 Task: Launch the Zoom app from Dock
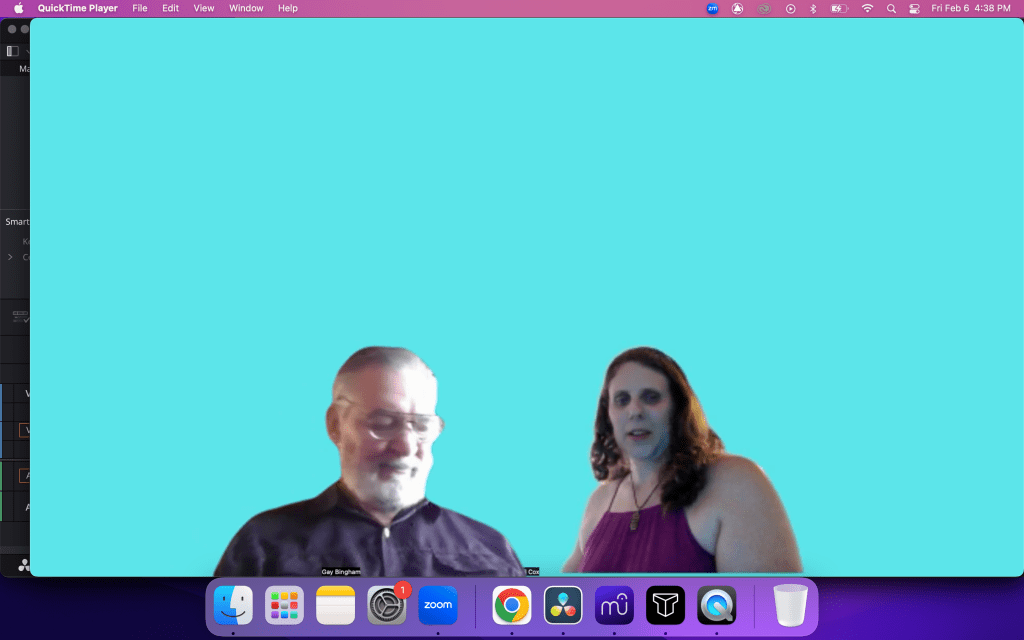pyautogui.click(x=438, y=605)
